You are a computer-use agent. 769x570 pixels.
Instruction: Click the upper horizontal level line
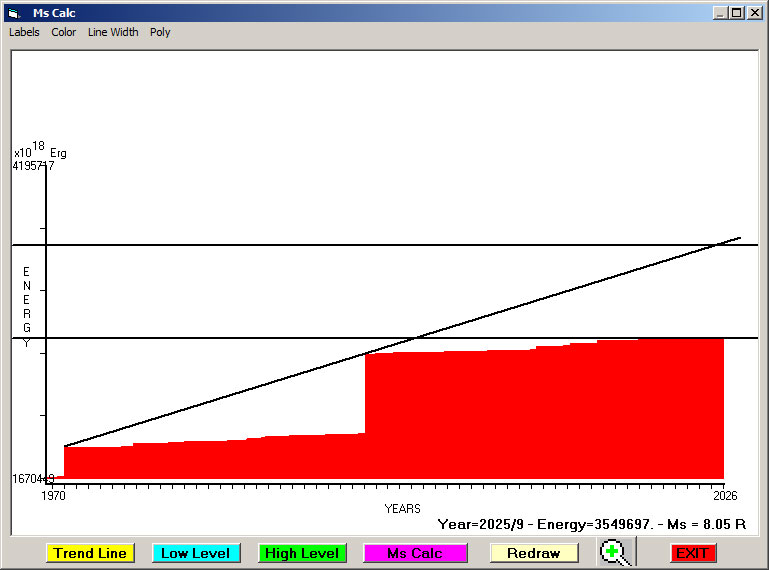300,245
